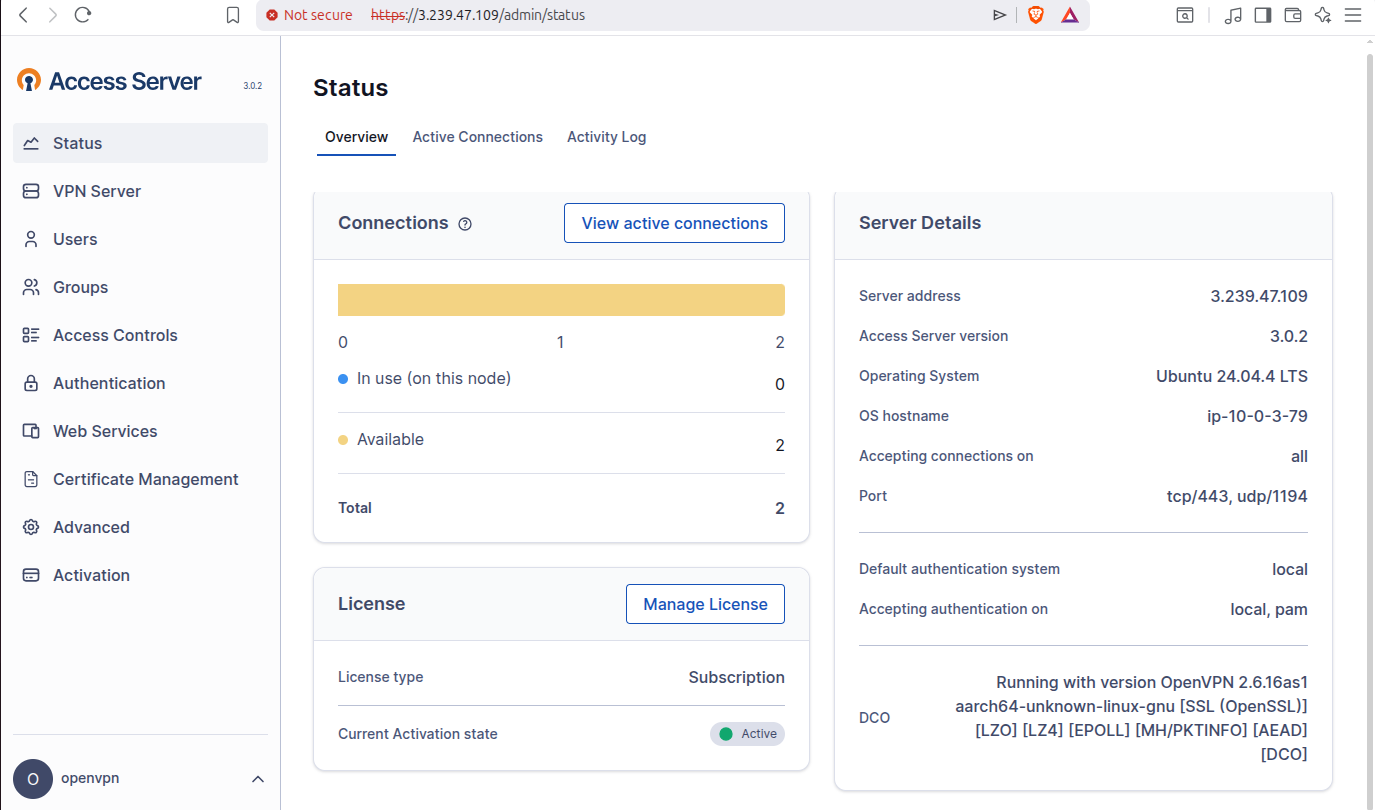This screenshot has height=810, width=1375.
Task: Click the Certificate Management document icon
Action: (x=31, y=479)
